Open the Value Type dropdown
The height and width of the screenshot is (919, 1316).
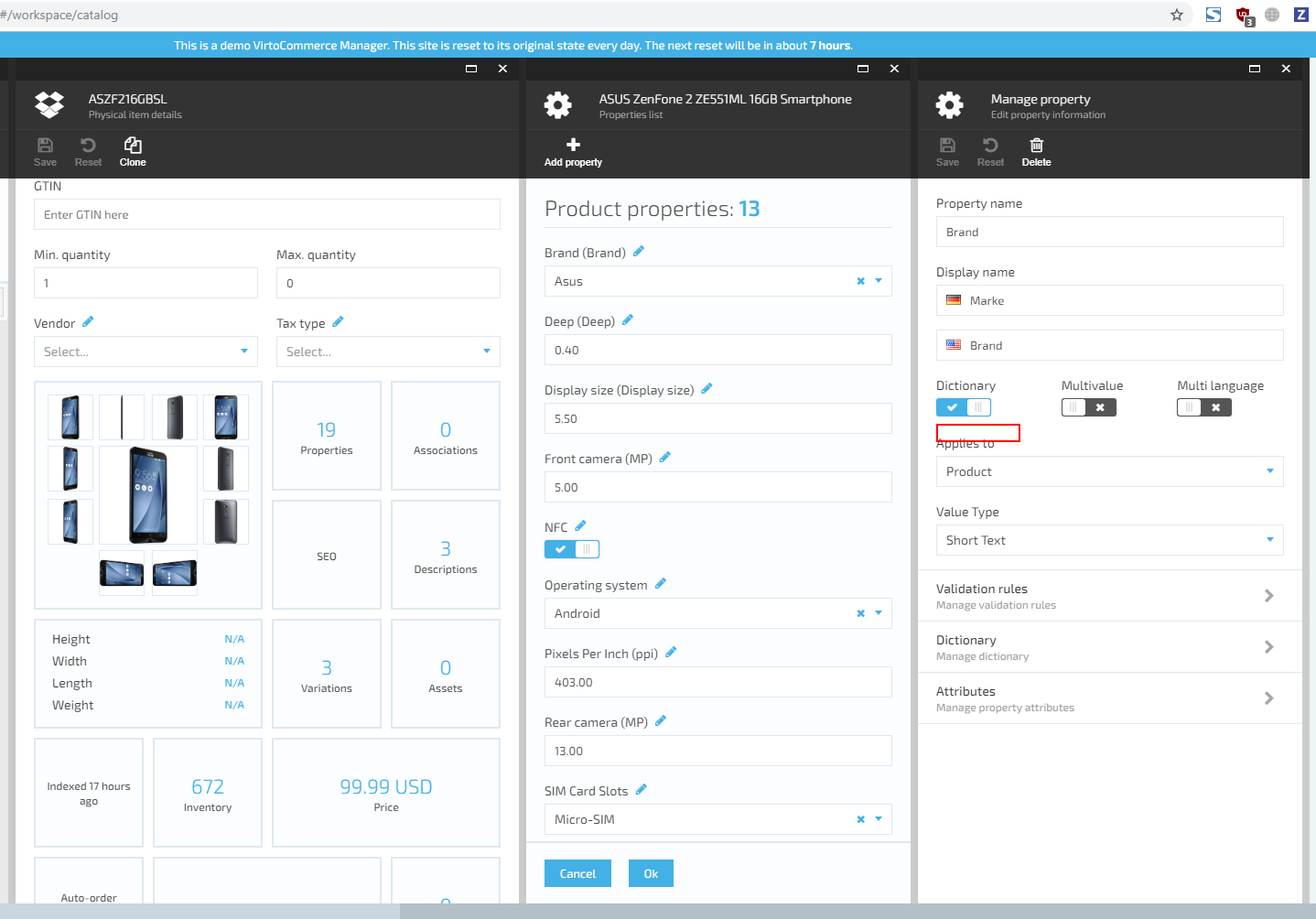[1269, 540]
